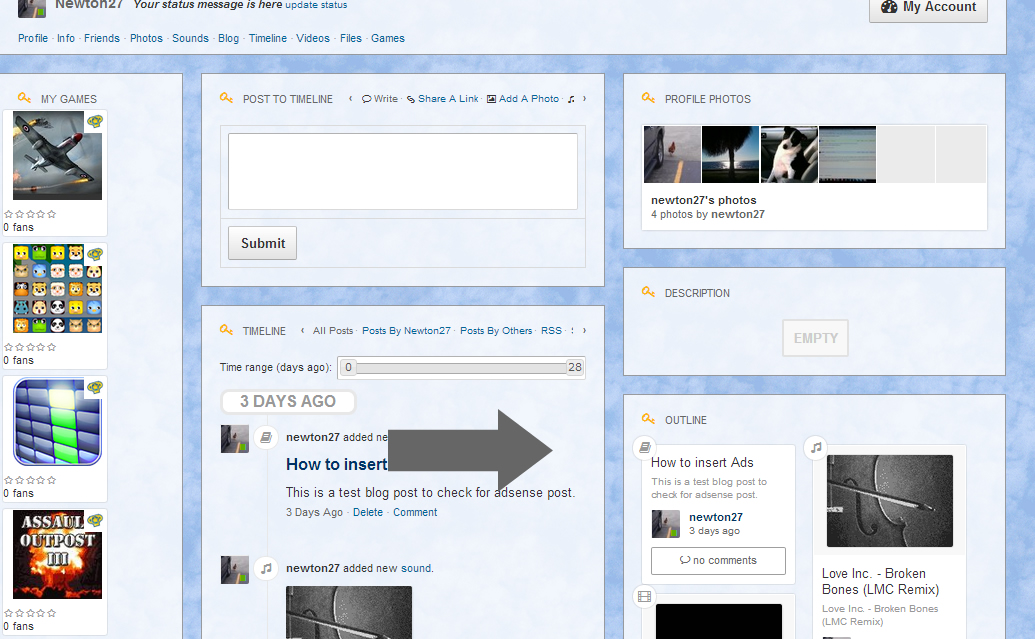Open the Blog tab in profile navigation
The image size is (1035, 639).
coord(228,38)
